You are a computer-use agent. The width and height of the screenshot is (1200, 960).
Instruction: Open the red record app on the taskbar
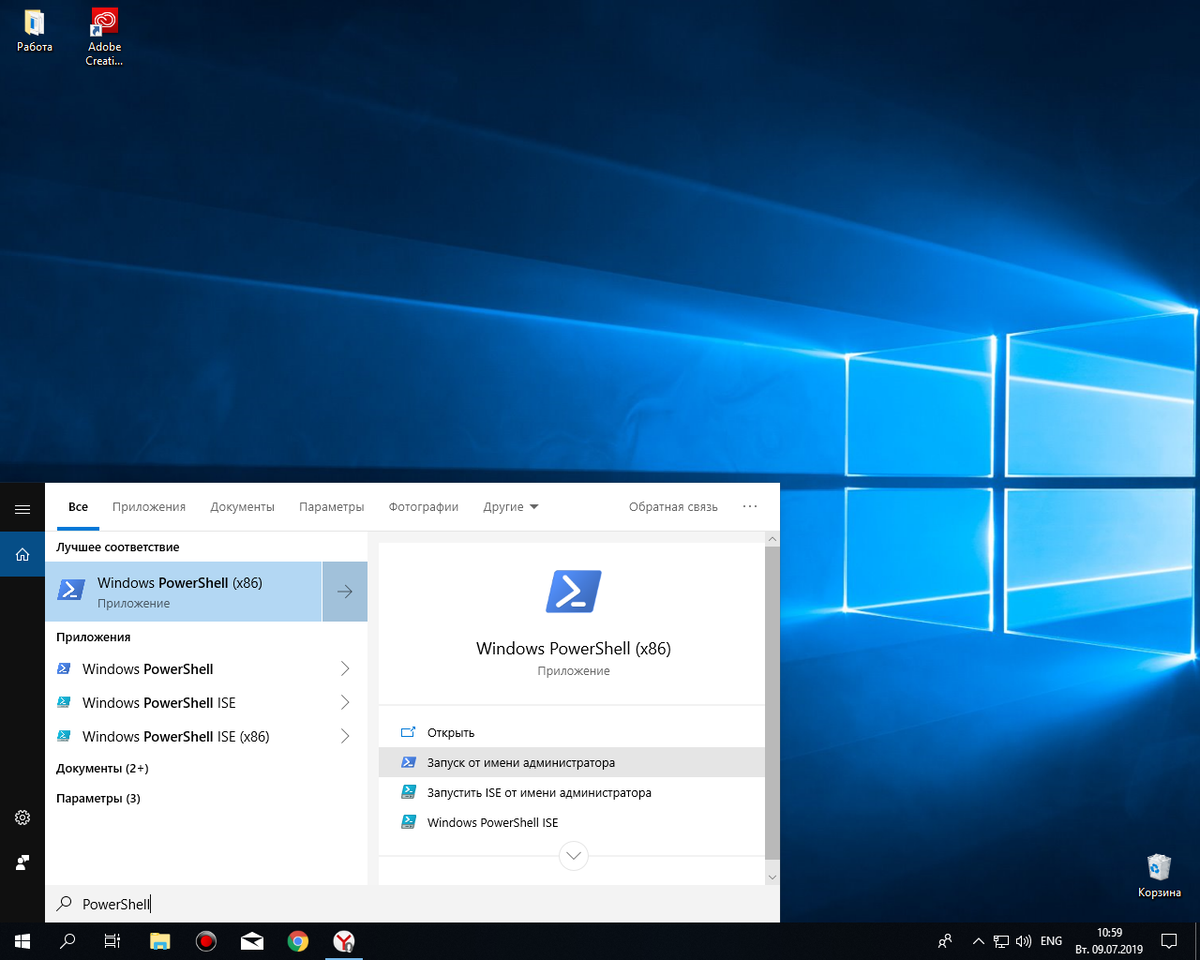(206, 941)
